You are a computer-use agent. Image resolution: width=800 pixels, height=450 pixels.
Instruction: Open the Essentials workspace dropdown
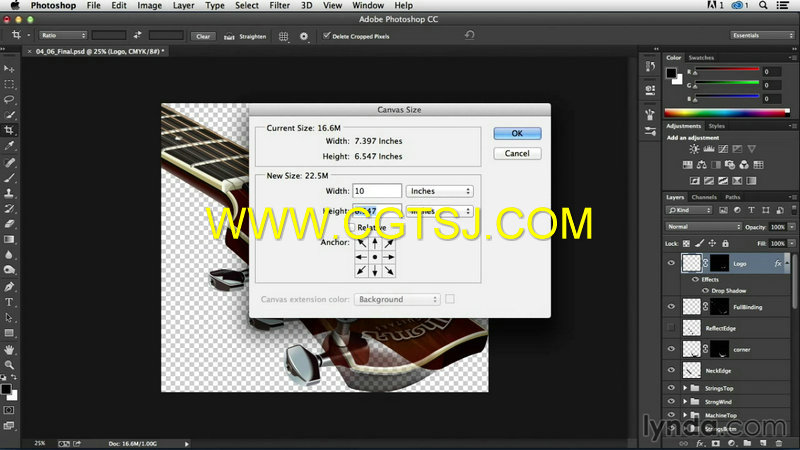tap(762, 35)
